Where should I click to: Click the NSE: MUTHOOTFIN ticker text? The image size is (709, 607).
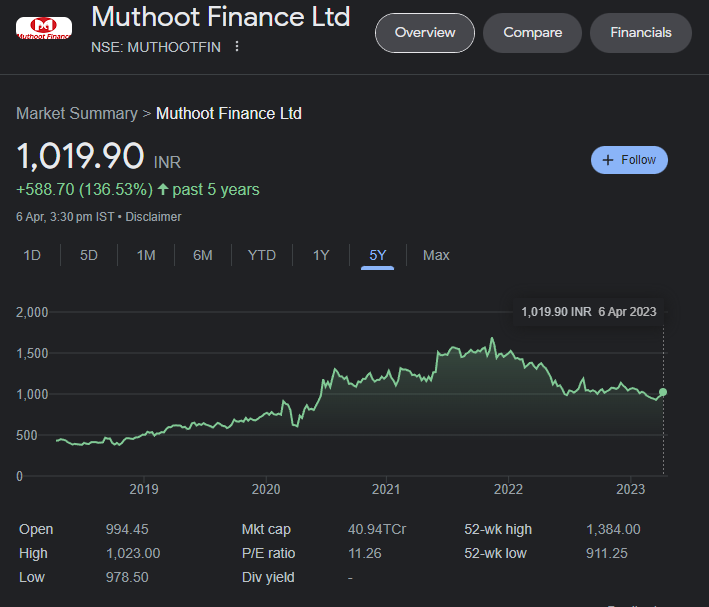pos(156,47)
